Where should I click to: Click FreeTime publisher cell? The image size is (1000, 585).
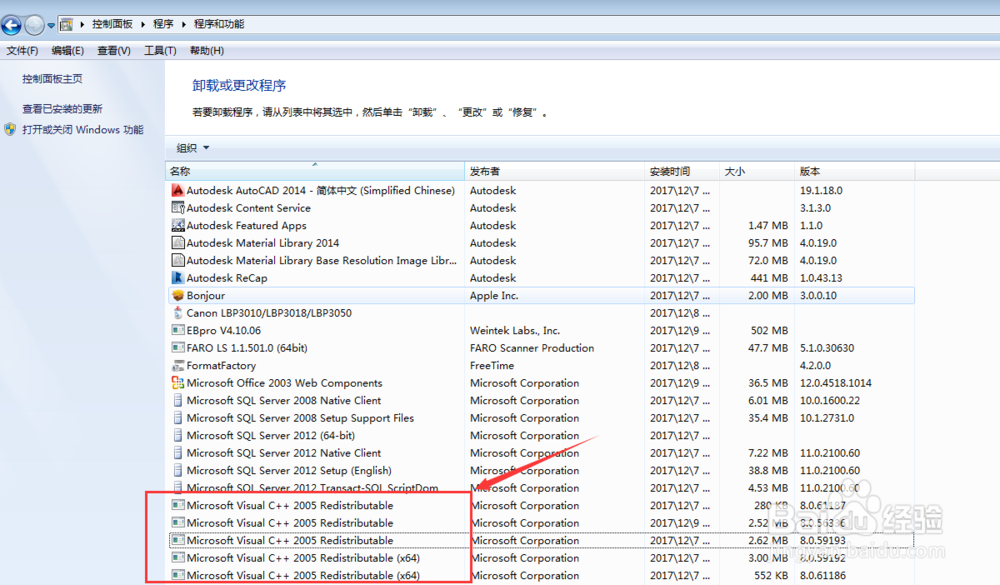[x=492, y=366]
